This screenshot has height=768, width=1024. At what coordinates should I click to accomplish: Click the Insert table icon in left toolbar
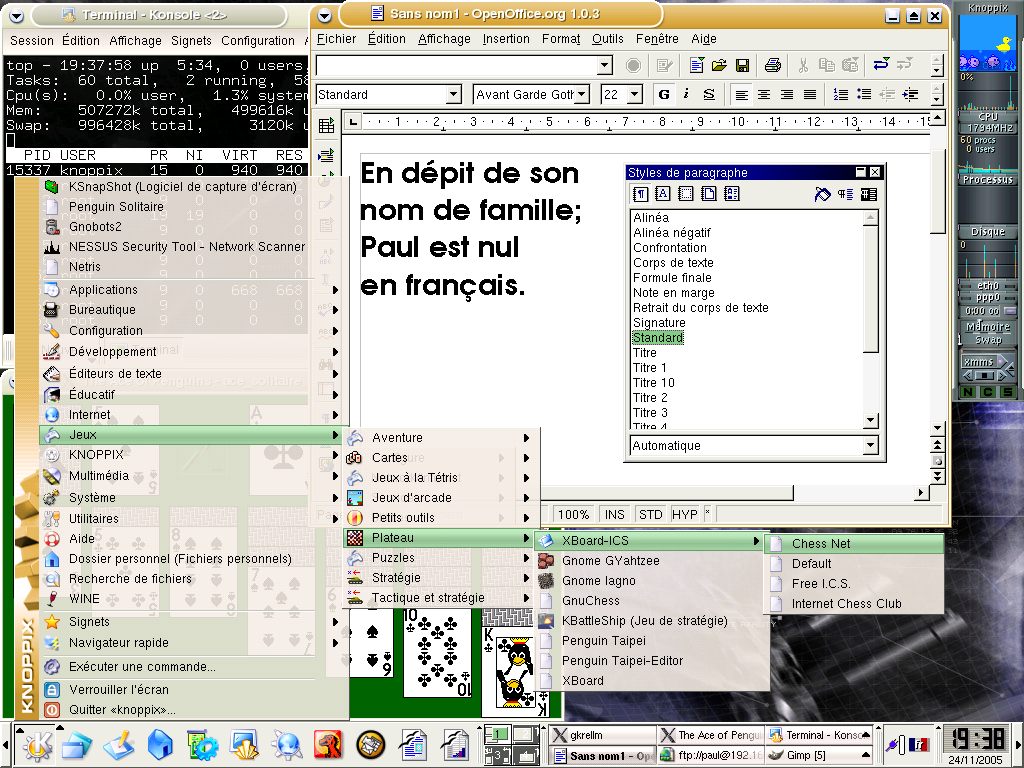[326, 125]
